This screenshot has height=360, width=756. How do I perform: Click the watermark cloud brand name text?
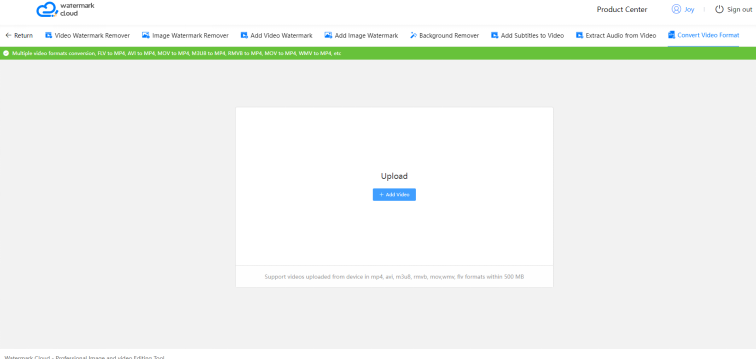(77, 9)
